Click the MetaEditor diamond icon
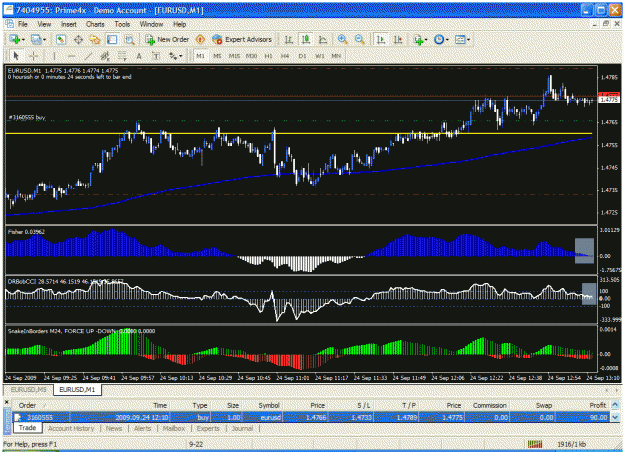 [200, 39]
